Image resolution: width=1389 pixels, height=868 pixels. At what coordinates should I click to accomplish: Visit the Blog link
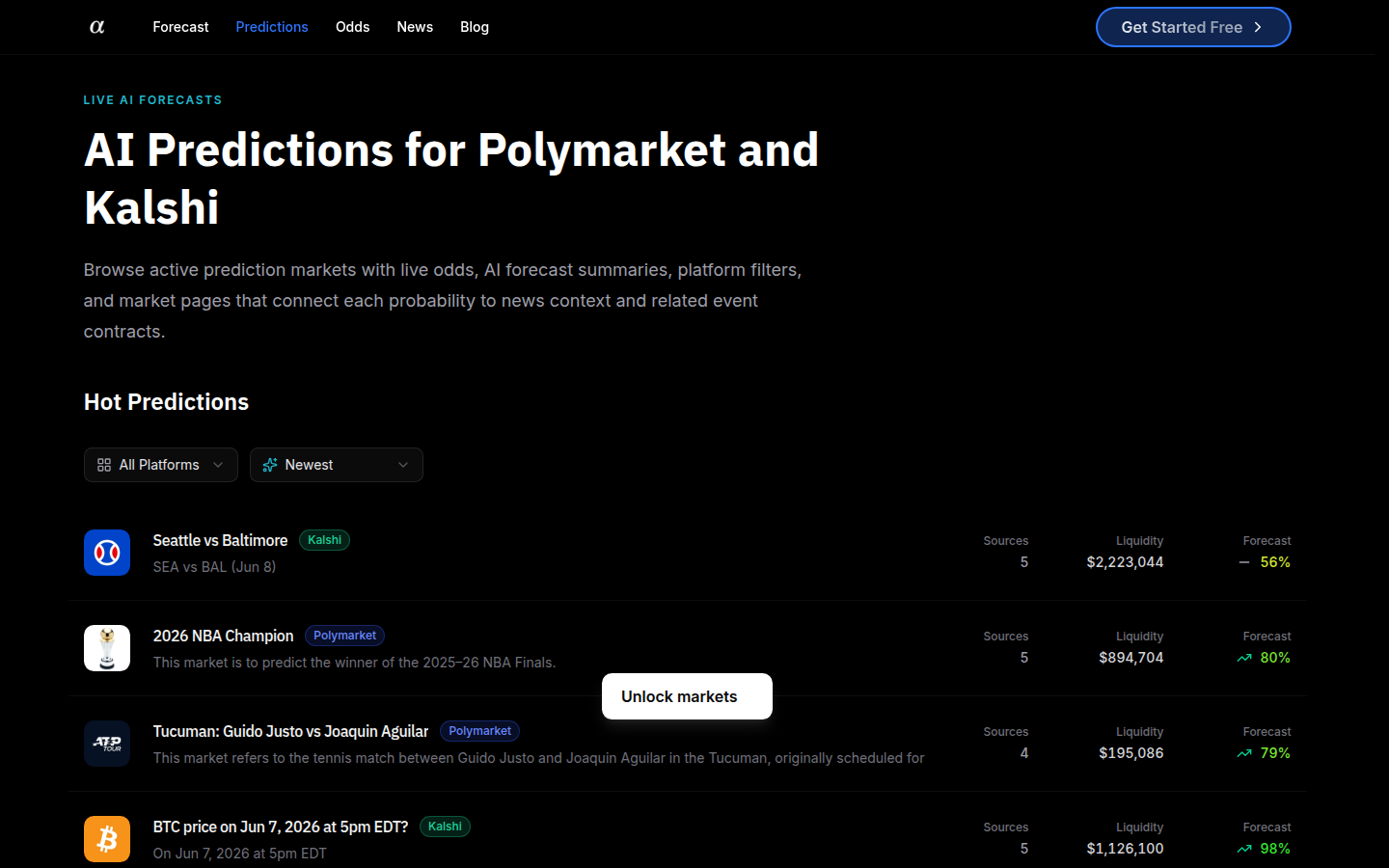[x=475, y=27]
